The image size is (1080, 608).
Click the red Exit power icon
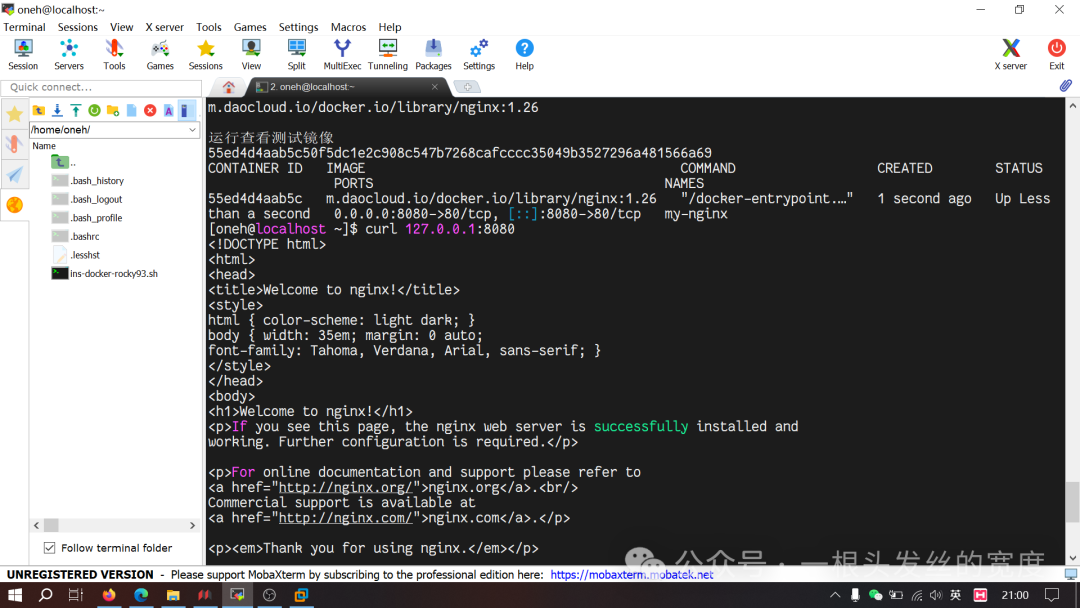(x=1057, y=54)
